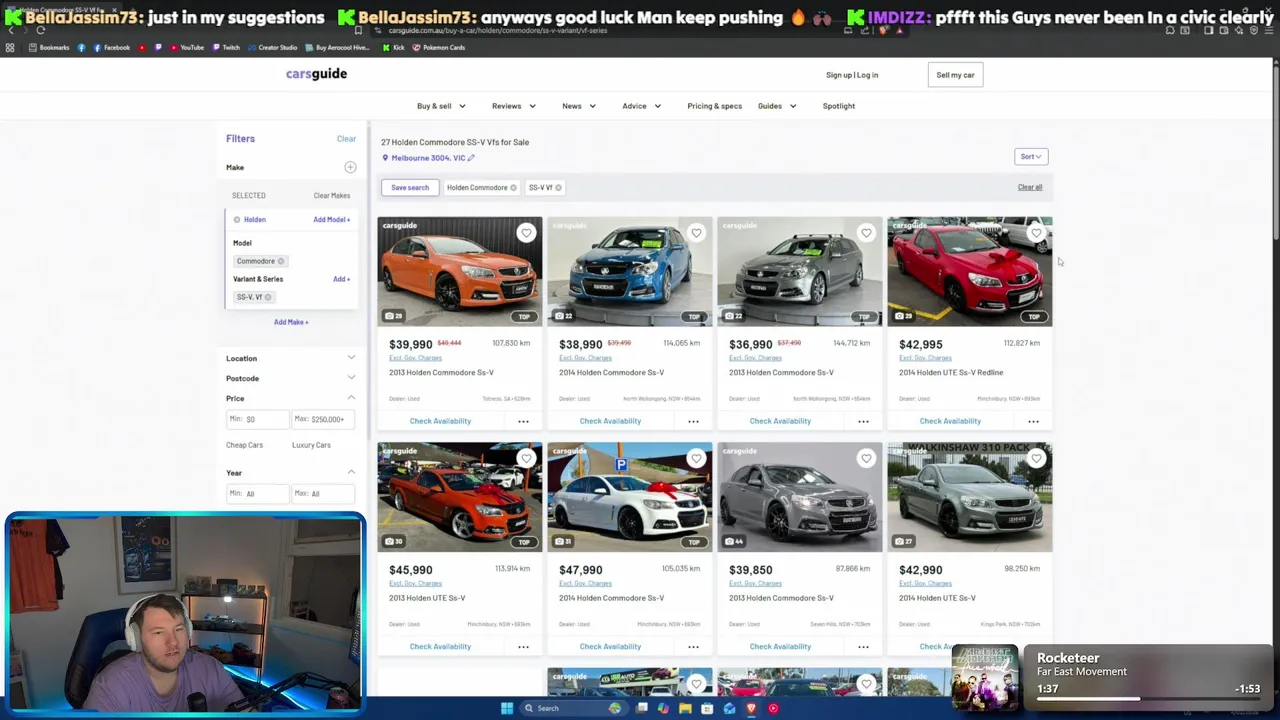Viewport: 1280px width, 720px height.
Task: Go back in browser
Action: tap(10, 30)
